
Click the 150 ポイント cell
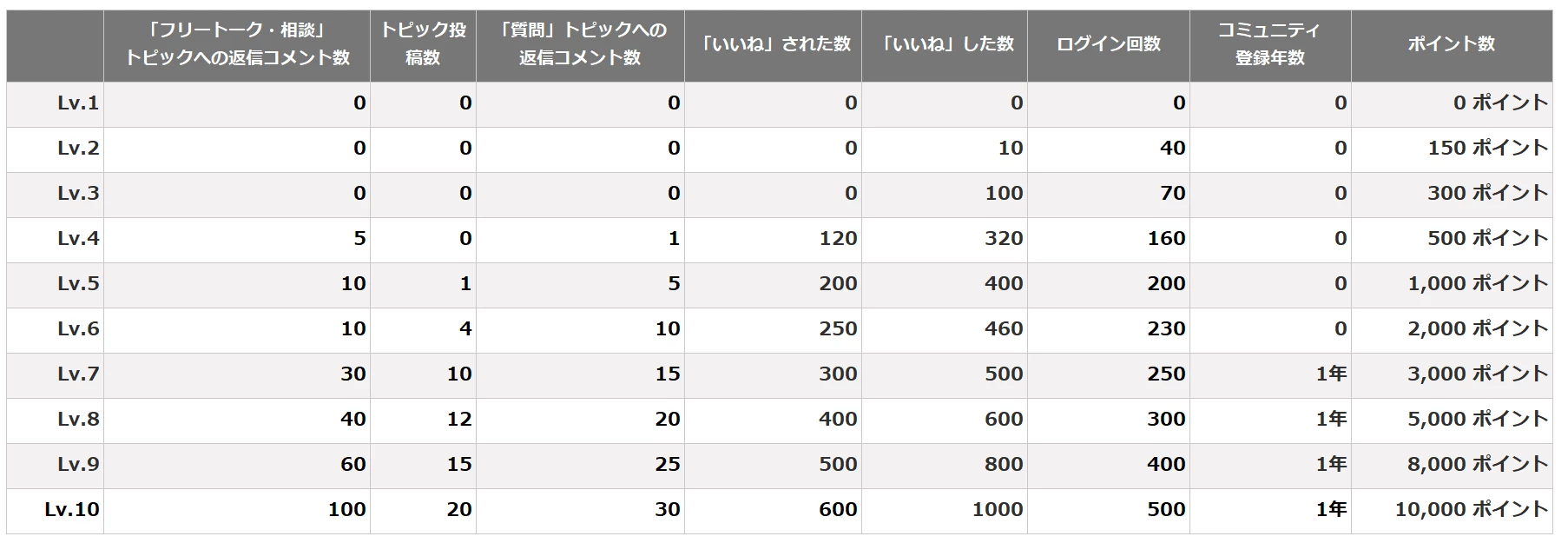tap(1487, 149)
